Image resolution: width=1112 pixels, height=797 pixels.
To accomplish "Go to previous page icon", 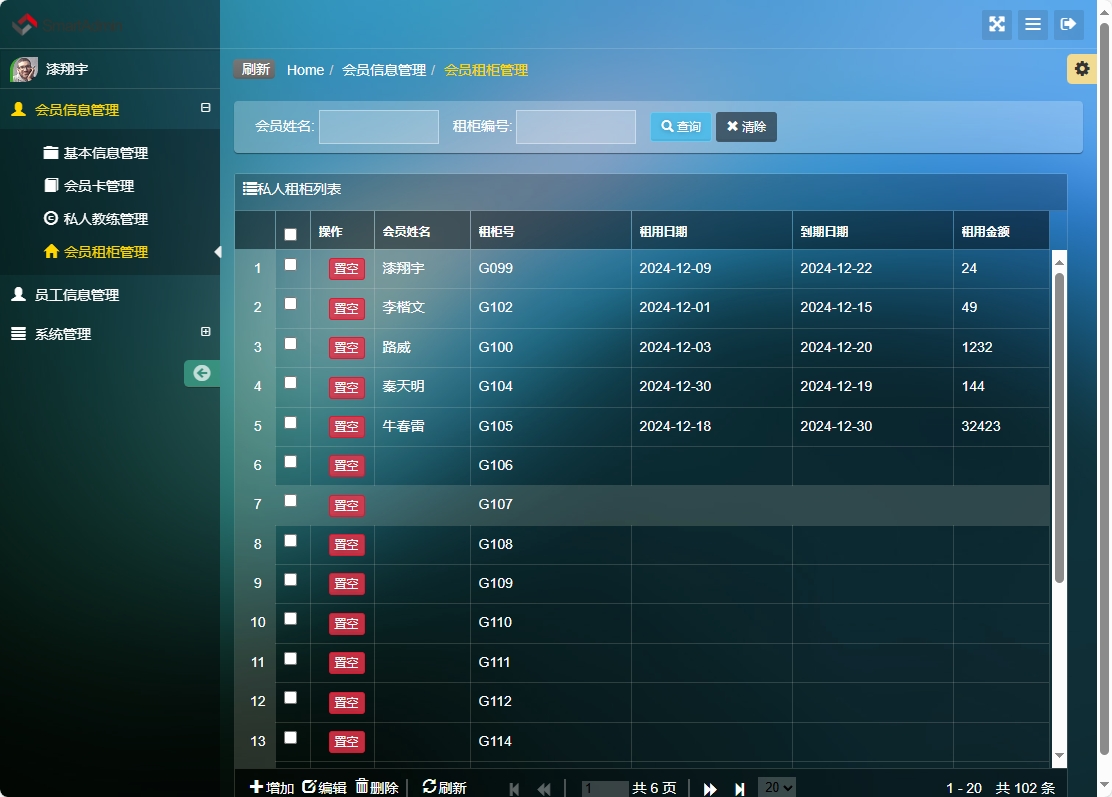I will pyautogui.click(x=544, y=788).
